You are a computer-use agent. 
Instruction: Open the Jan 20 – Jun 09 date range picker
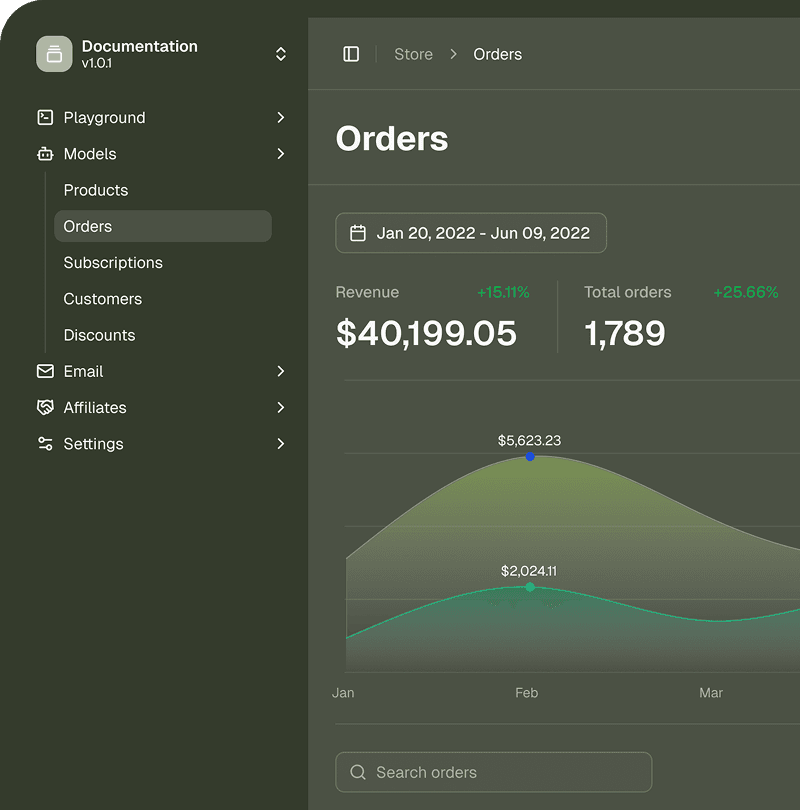[x=471, y=233]
